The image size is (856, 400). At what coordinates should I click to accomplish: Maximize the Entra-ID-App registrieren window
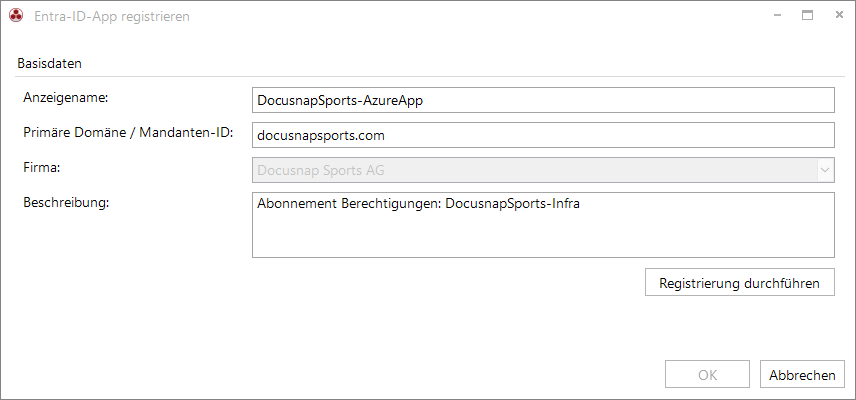pos(807,16)
